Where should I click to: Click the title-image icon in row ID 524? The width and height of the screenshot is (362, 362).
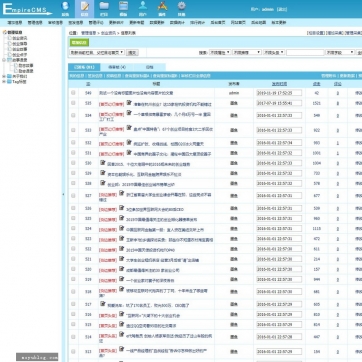pos(122,228)
